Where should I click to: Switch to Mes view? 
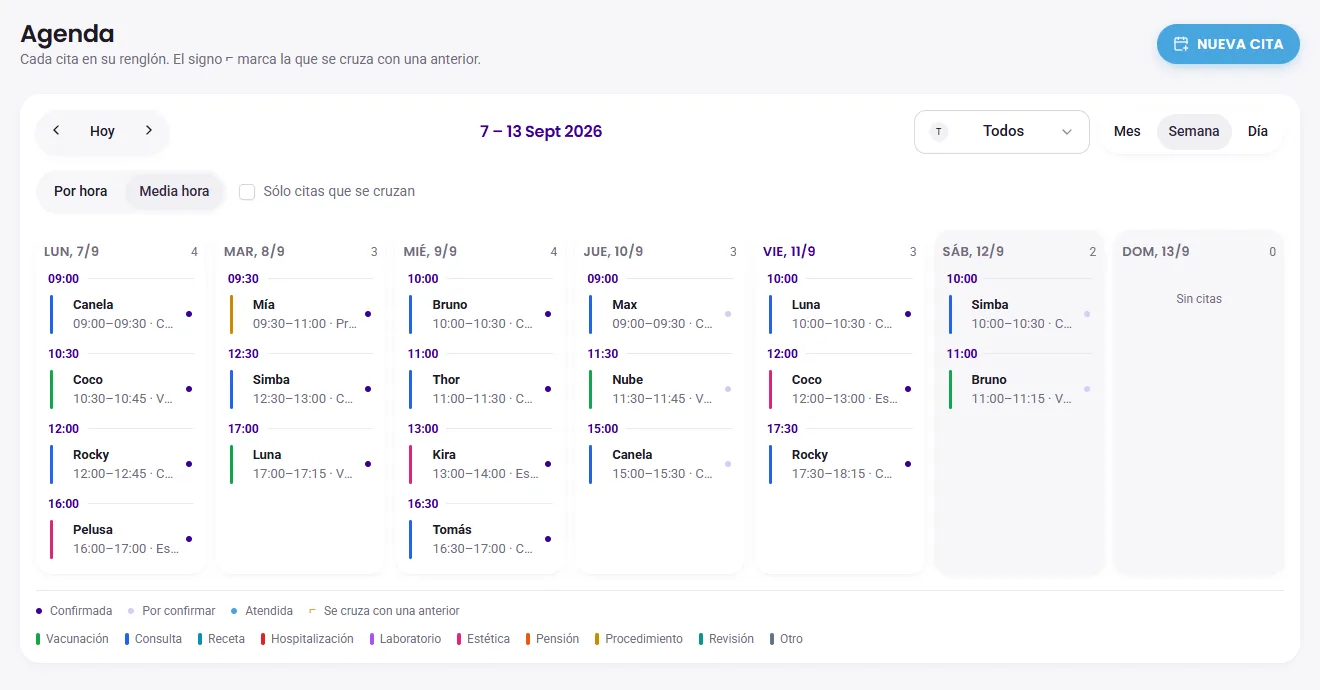[1127, 132]
